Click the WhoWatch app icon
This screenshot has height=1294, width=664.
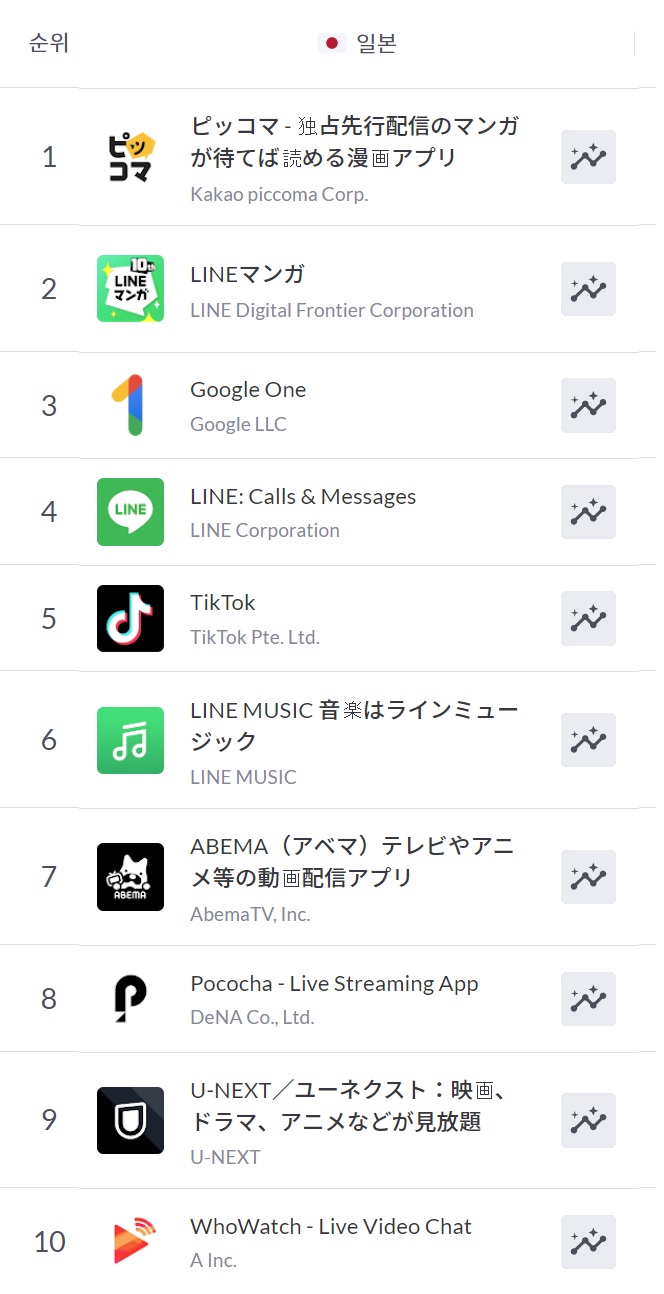point(130,1242)
